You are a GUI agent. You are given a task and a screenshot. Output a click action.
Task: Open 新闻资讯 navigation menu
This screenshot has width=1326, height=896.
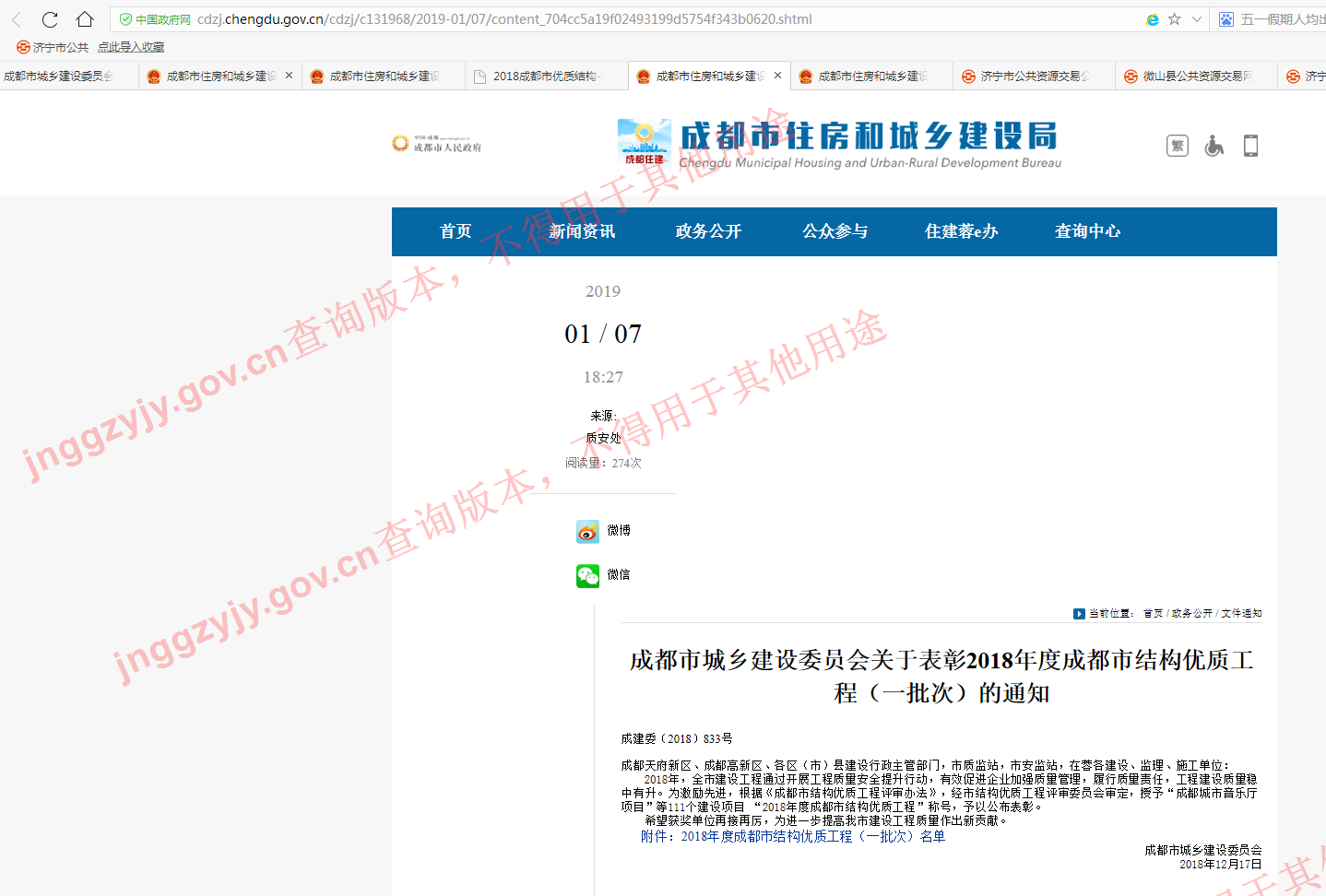click(x=582, y=231)
